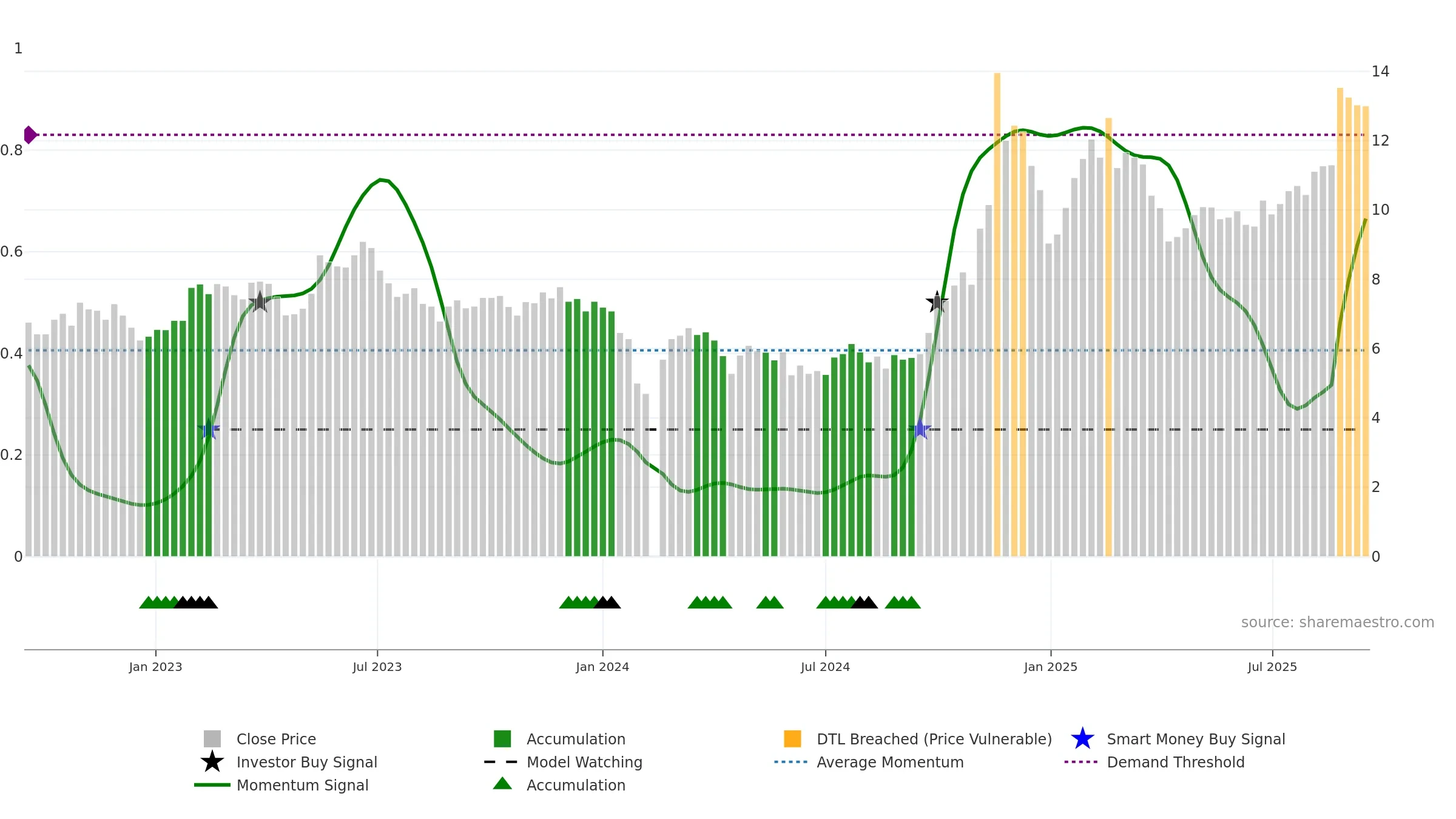Click the Jul 2025 axis tick label
Image resolution: width=1456 pixels, height=819 pixels.
pyautogui.click(x=1272, y=667)
